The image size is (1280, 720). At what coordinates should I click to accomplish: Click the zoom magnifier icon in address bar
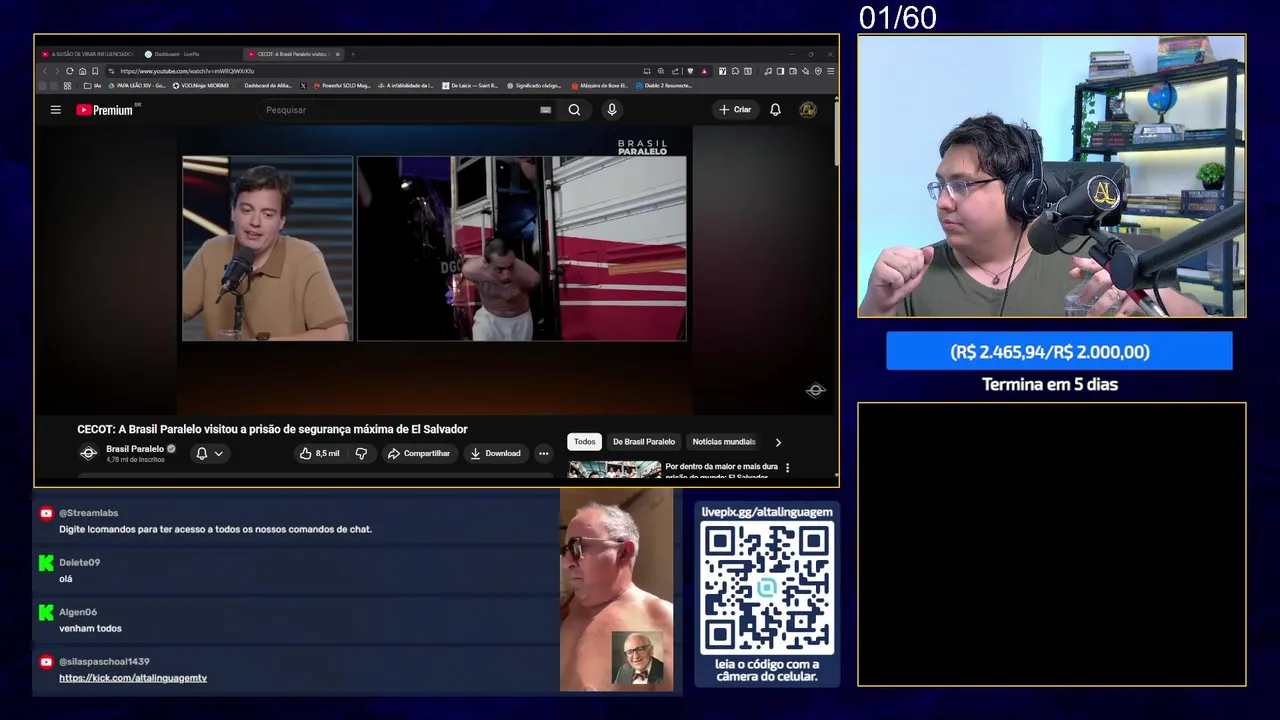pos(661,71)
